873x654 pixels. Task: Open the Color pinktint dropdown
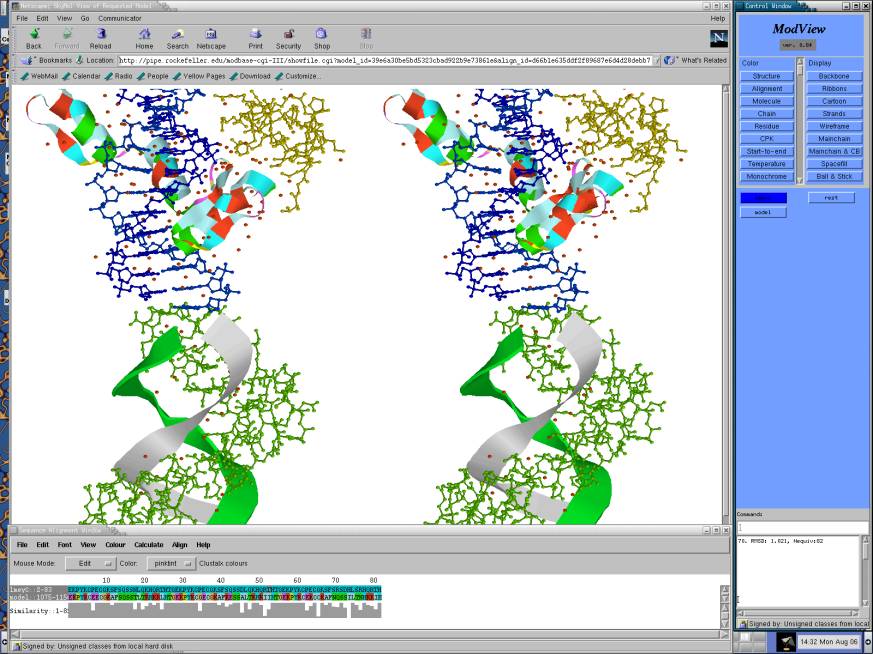168,563
